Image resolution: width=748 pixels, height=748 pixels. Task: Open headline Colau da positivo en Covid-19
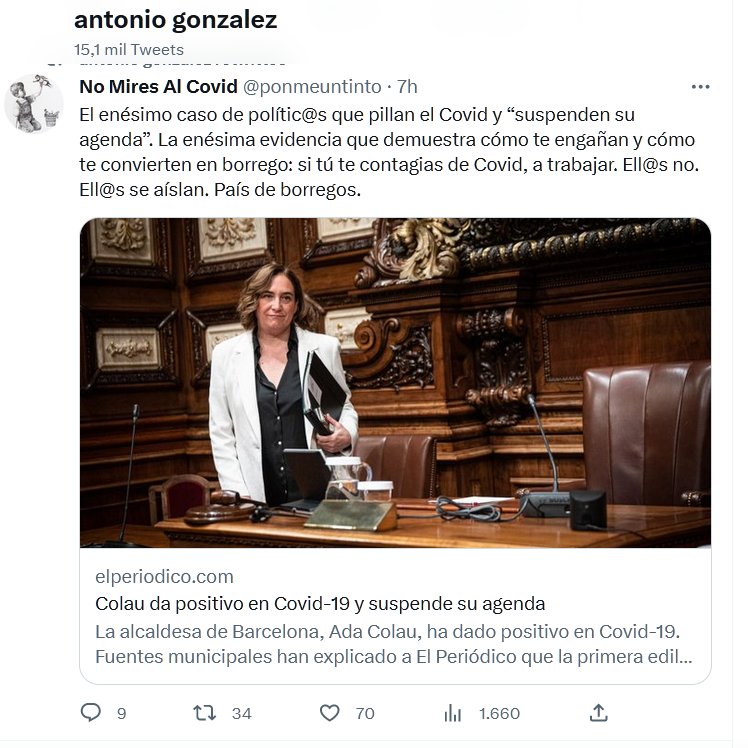coord(320,604)
